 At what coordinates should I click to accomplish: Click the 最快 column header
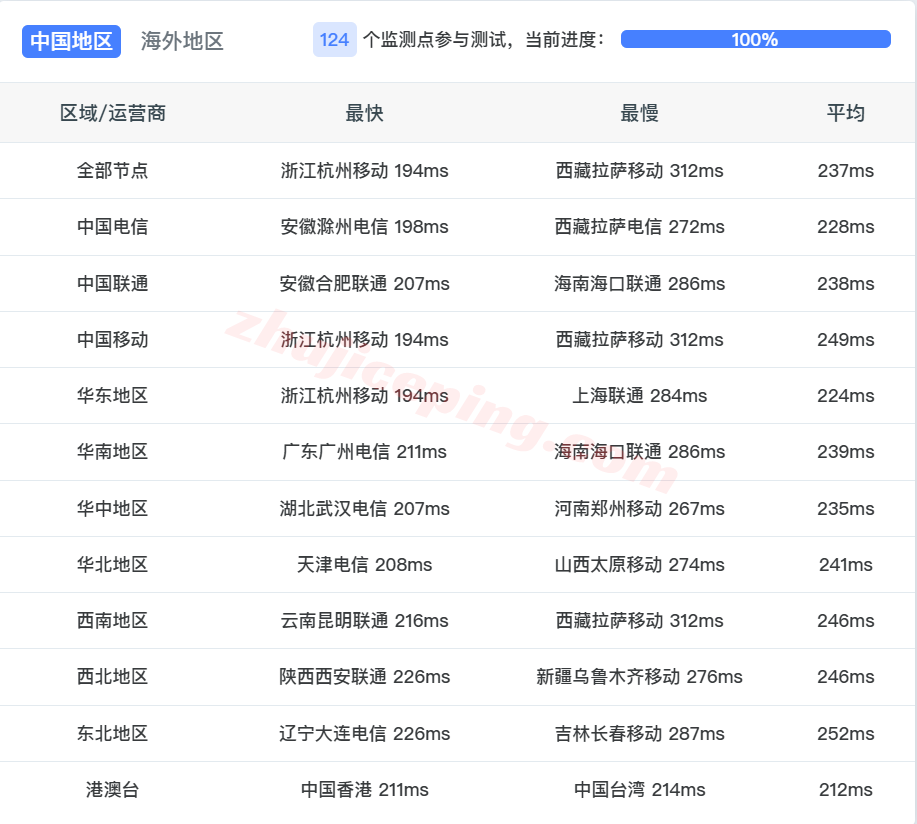(x=364, y=113)
